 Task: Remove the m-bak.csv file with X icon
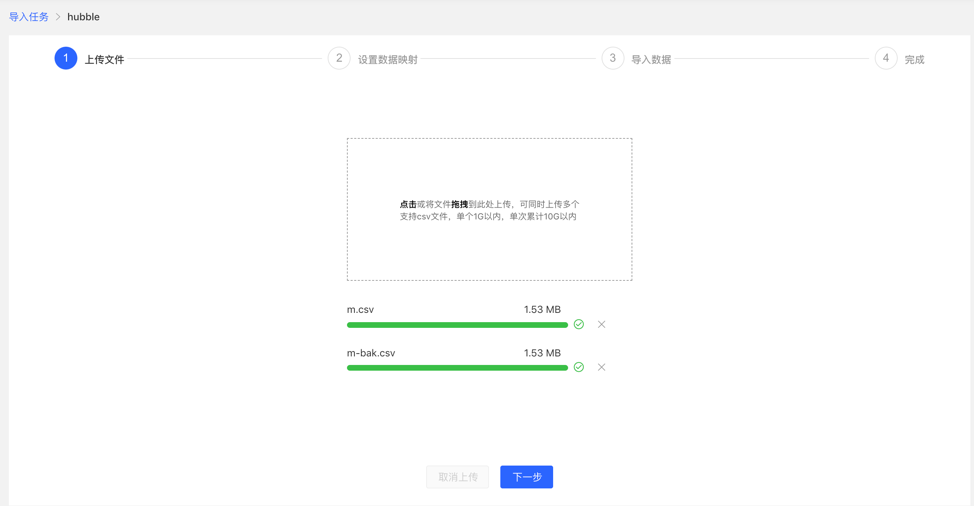click(601, 367)
